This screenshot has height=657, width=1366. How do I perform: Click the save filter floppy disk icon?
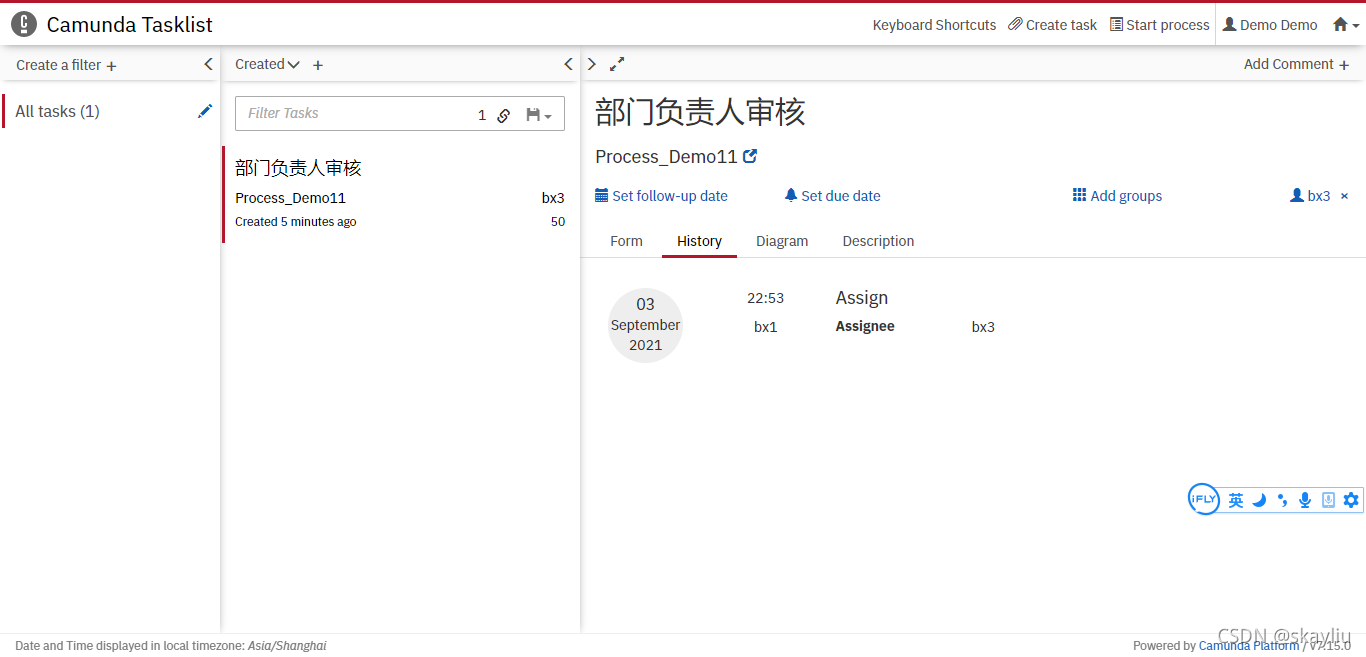click(x=533, y=115)
